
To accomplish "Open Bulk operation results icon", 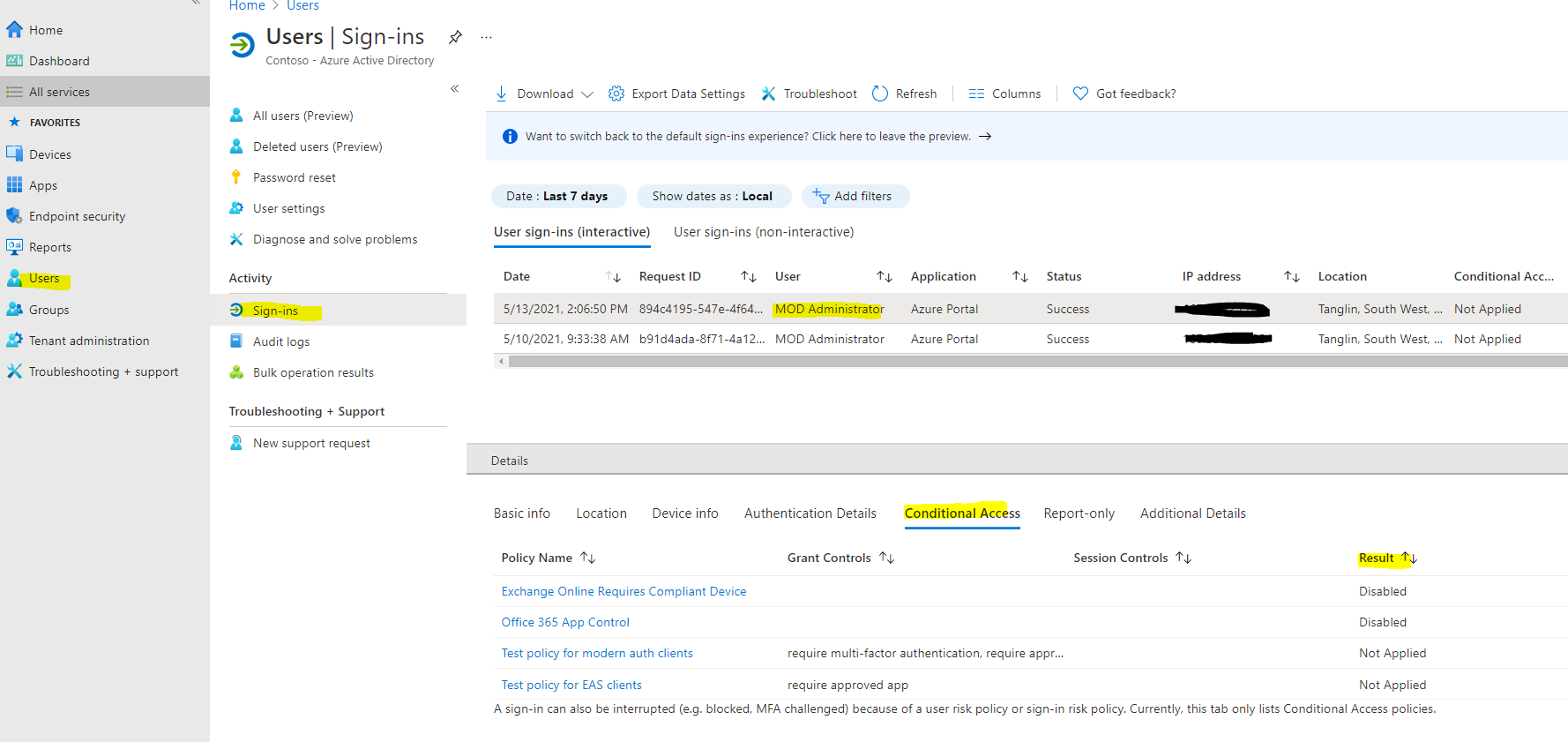I will [x=236, y=372].
